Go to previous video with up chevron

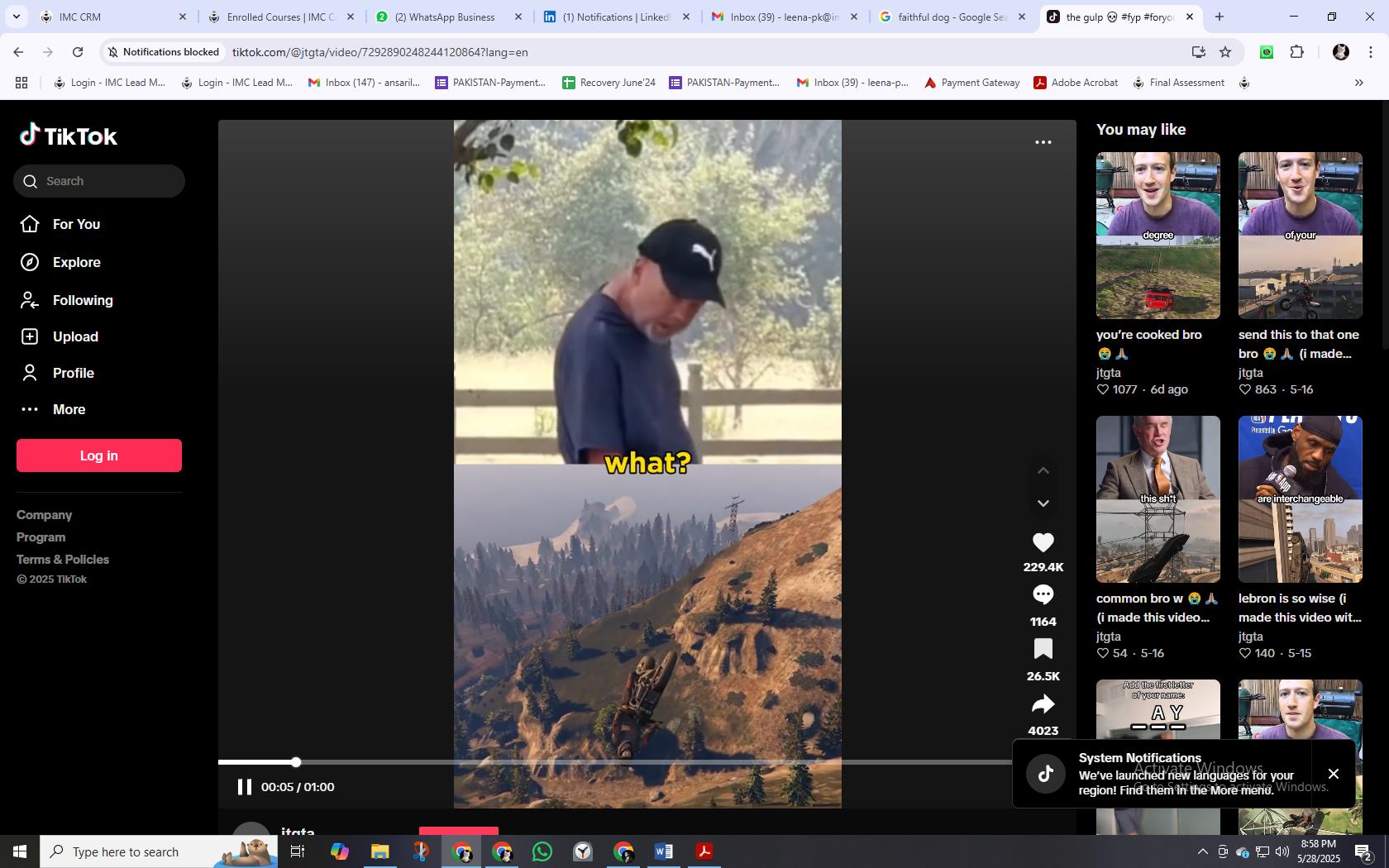(x=1043, y=470)
